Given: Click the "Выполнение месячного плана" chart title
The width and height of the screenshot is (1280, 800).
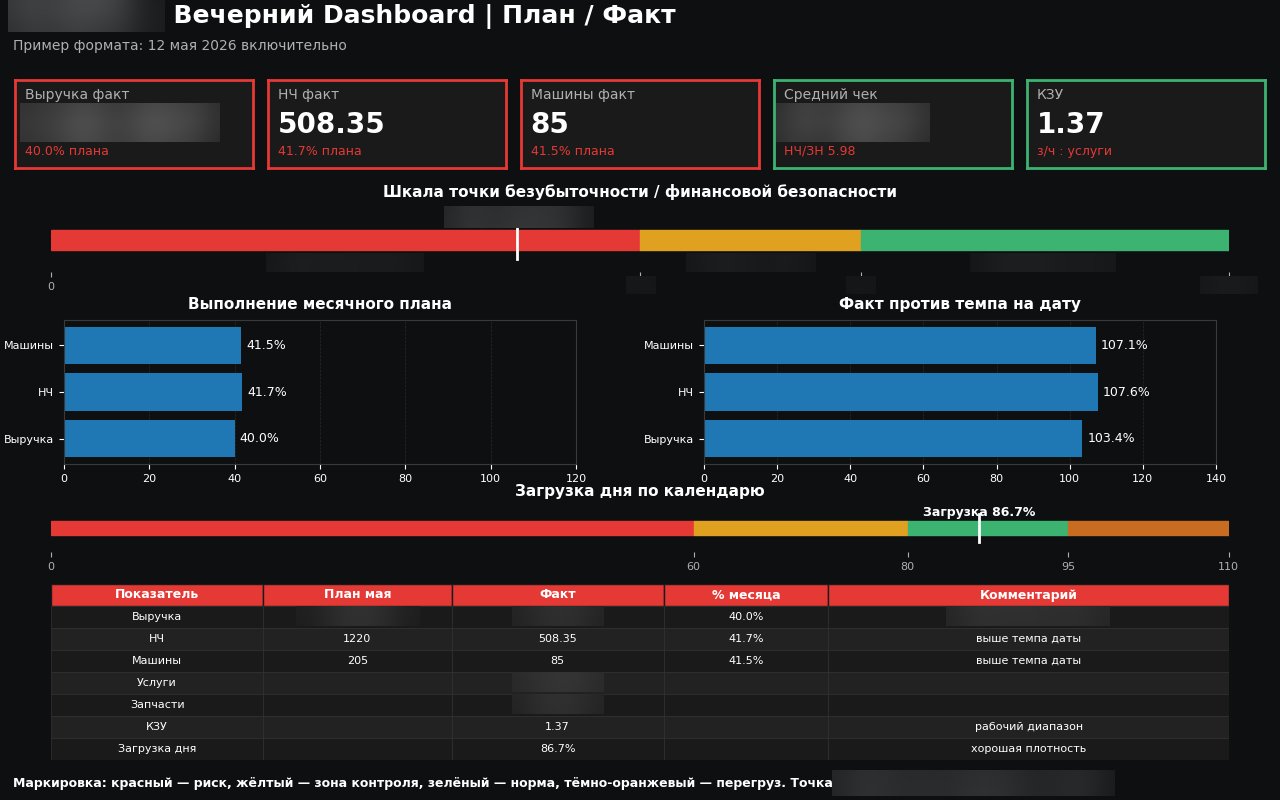Looking at the screenshot, I should point(320,304).
